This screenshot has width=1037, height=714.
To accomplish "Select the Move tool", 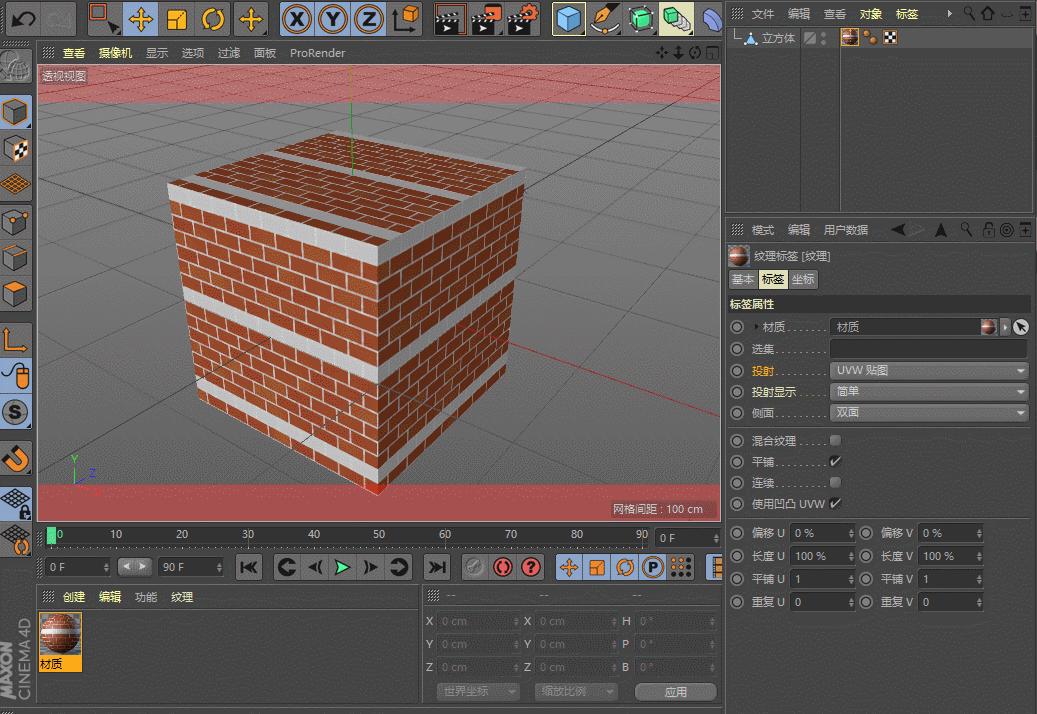I will 139,18.
